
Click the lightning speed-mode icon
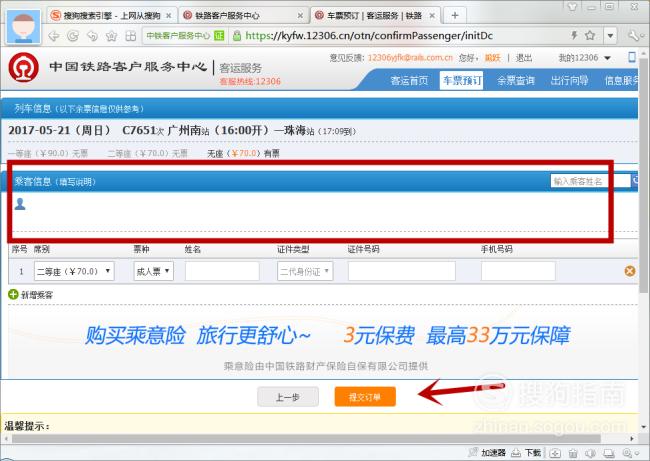click(574, 35)
